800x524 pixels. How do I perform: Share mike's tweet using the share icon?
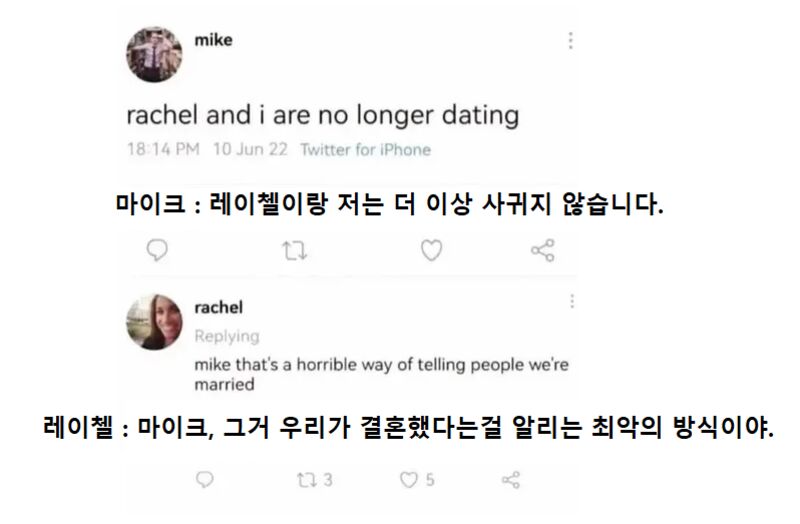click(x=543, y=250)
